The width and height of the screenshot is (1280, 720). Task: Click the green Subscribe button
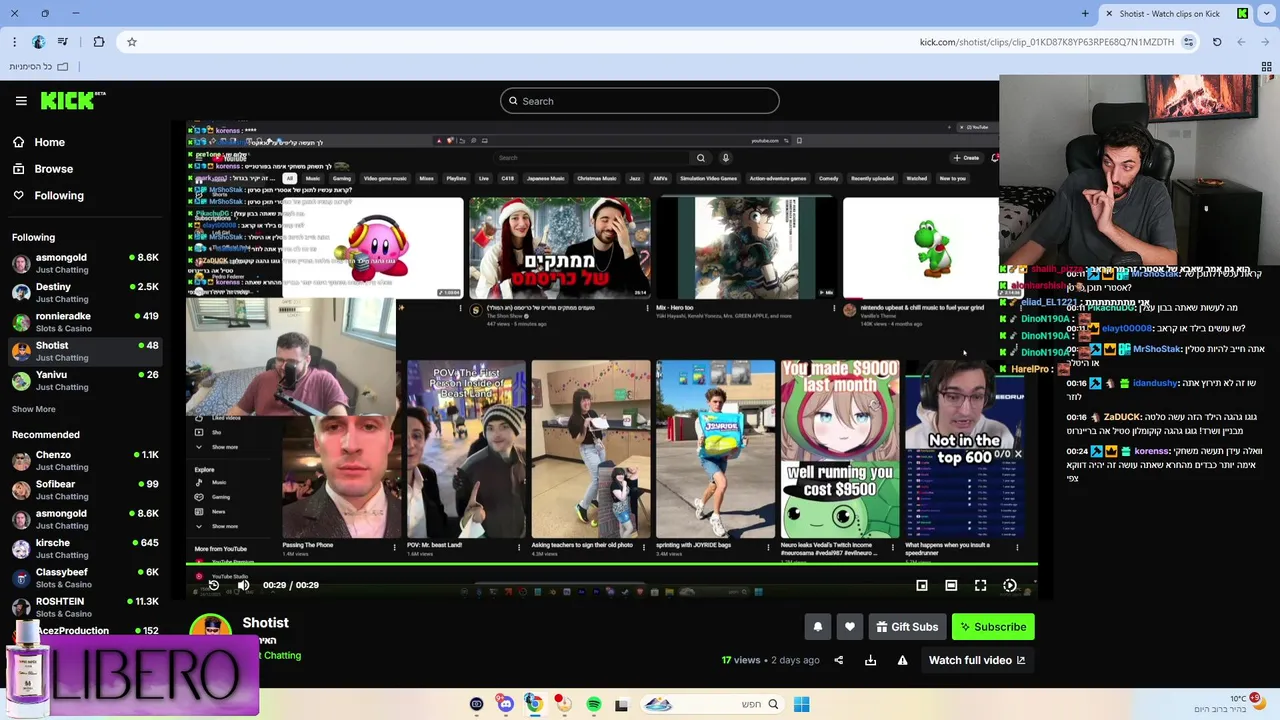pos(993,627)
